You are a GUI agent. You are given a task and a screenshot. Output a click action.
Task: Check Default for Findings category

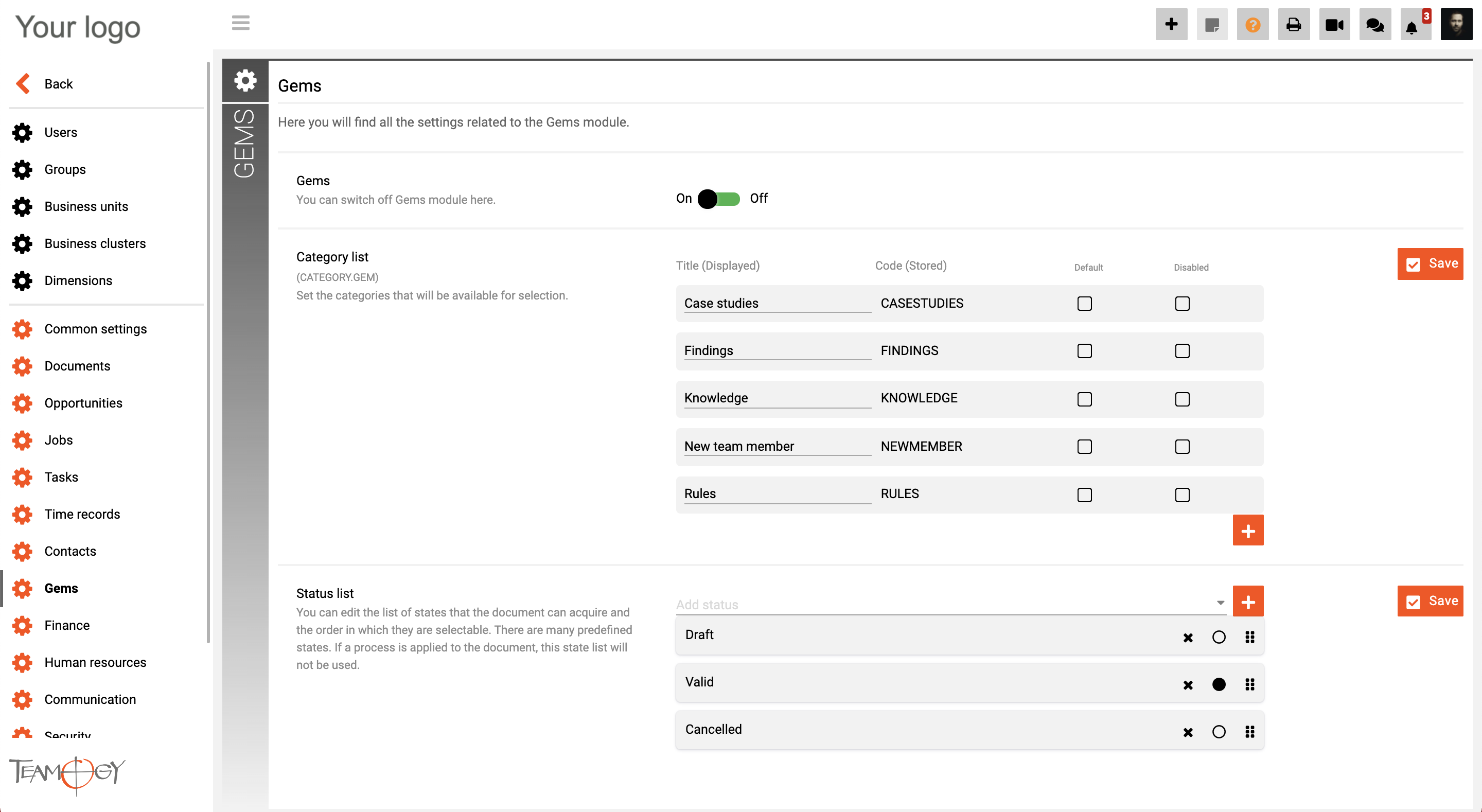[1084, 350]
